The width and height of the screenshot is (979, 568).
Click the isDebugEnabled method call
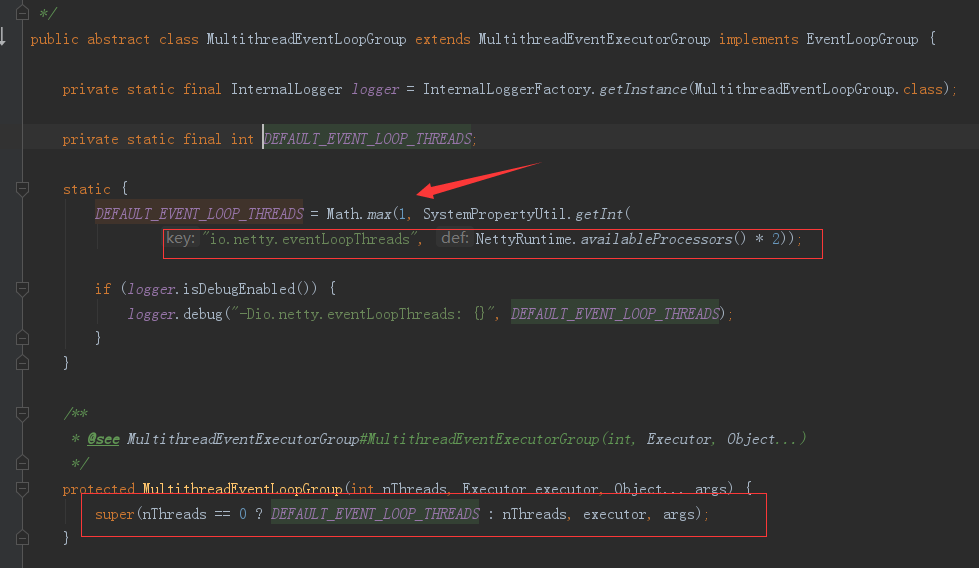click(x=239, y=289)
